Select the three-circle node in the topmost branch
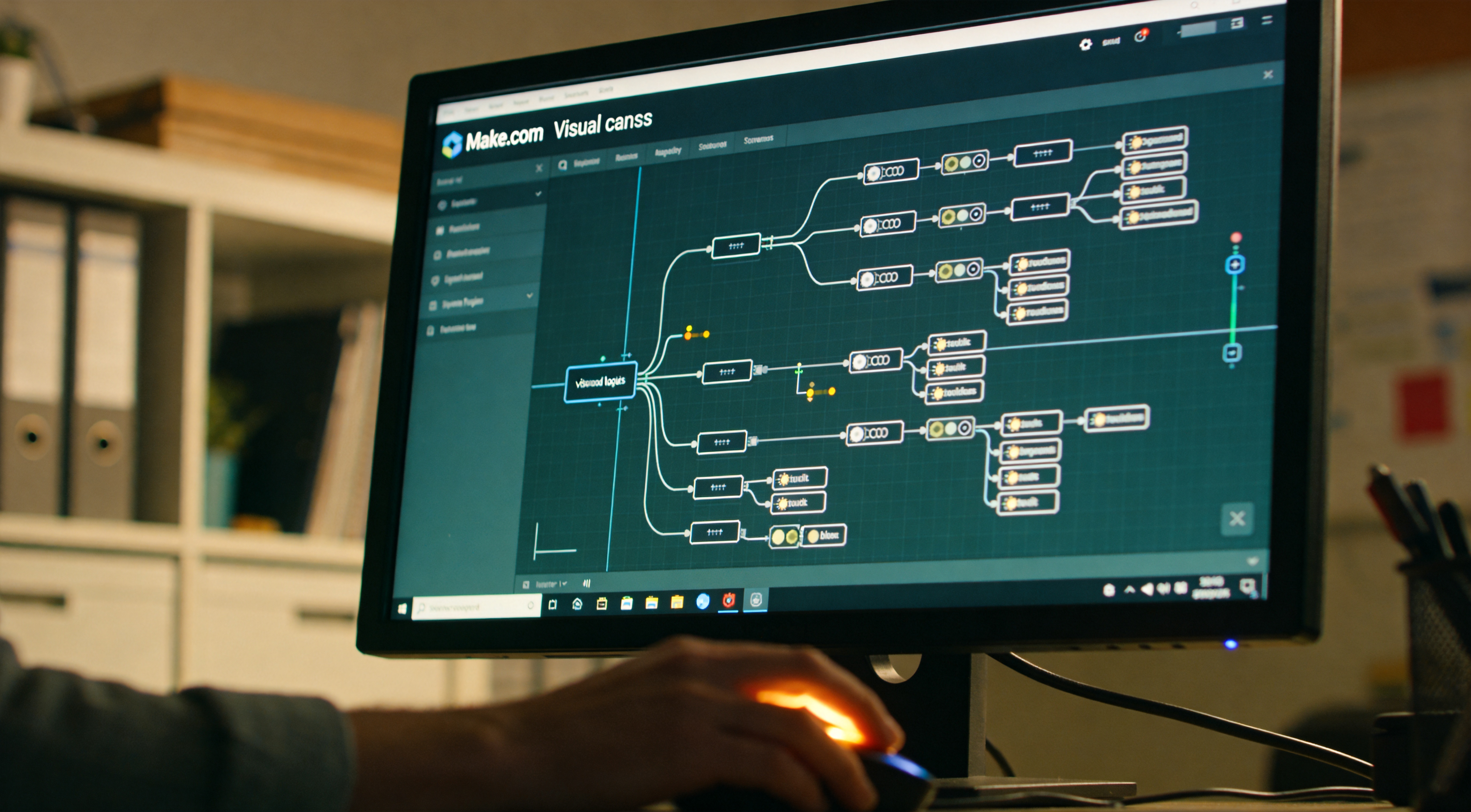Image resolution: width=1471 pixels, height=812 pixels. click(x=965, y=162)
